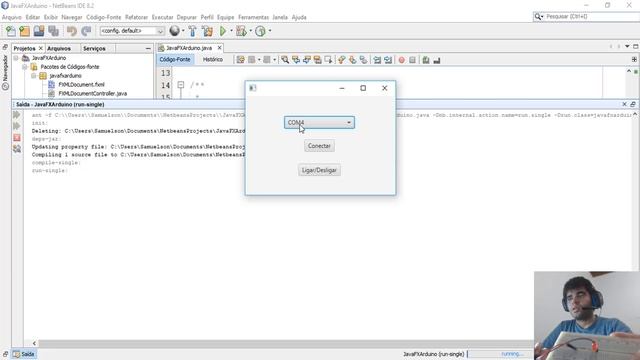Image resolution: width=640 pixels, height=360 pixels.
Task: Click the Ligar/Desligar button
Action: coord(319,170)
